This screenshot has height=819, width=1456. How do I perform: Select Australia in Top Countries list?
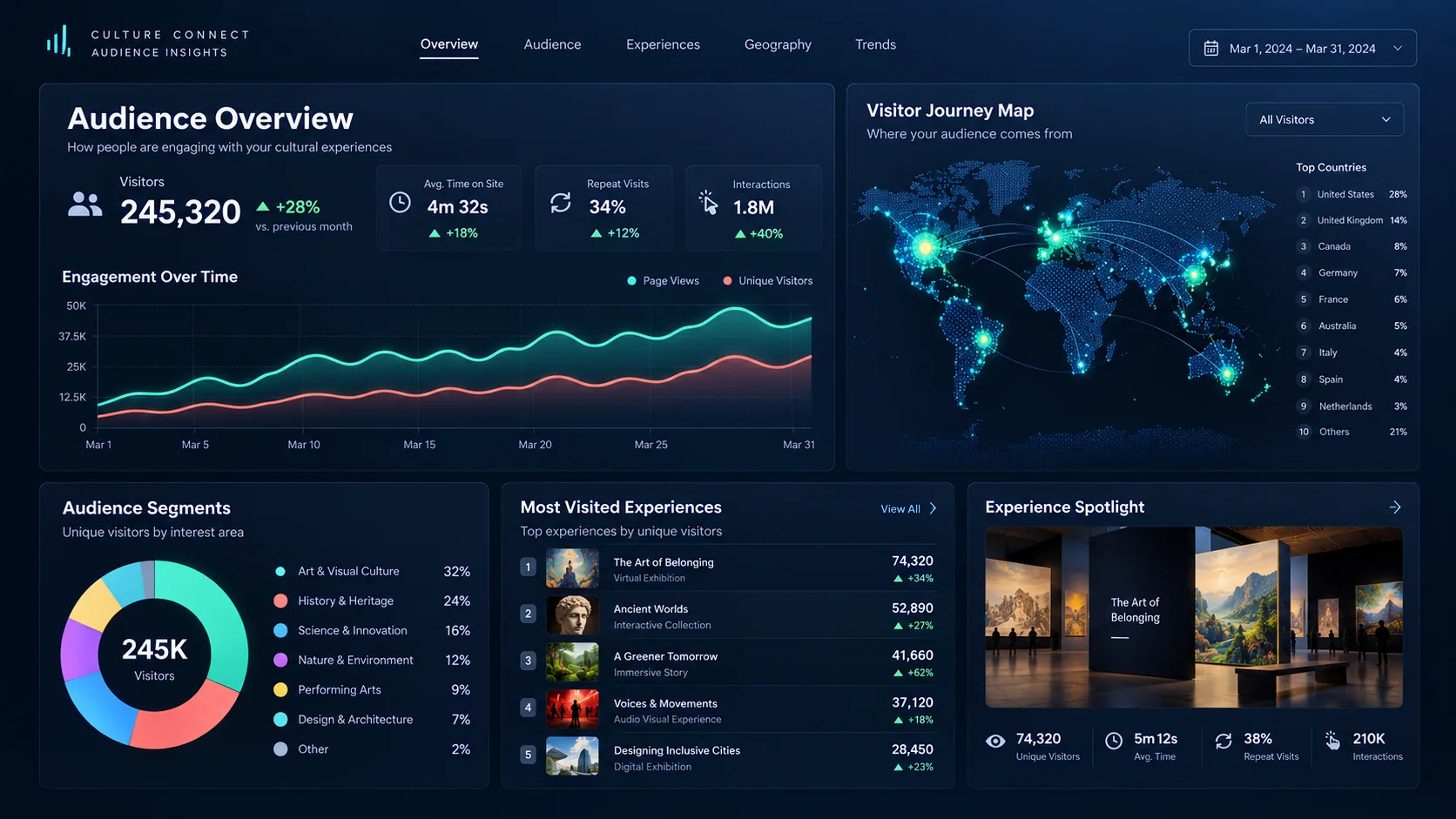click(x=1352, y=326)
